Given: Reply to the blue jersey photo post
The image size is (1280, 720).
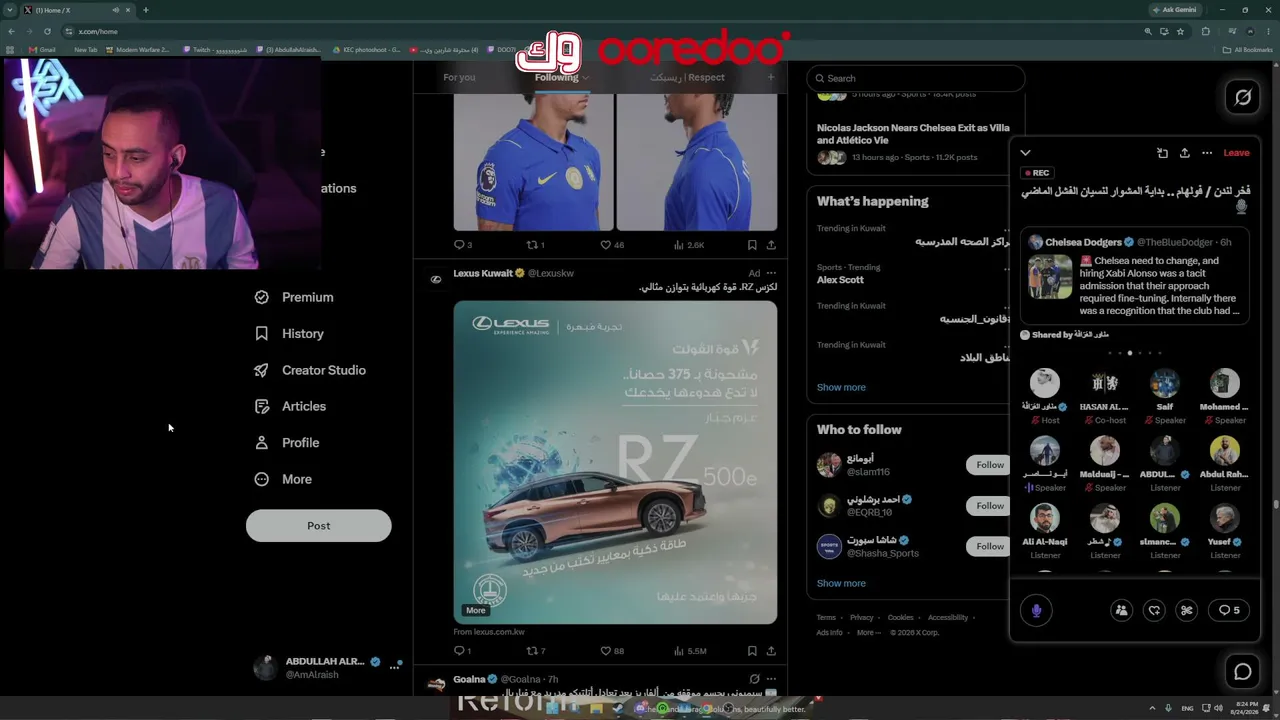Looking at the screenshot, I should click(x=463, y=245).
